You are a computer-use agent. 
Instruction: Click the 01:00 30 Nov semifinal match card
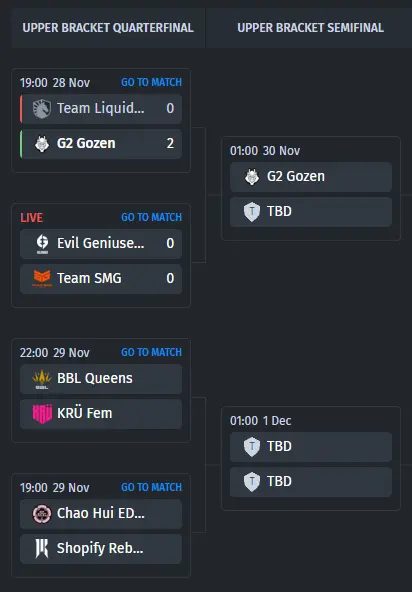[311, 188]
